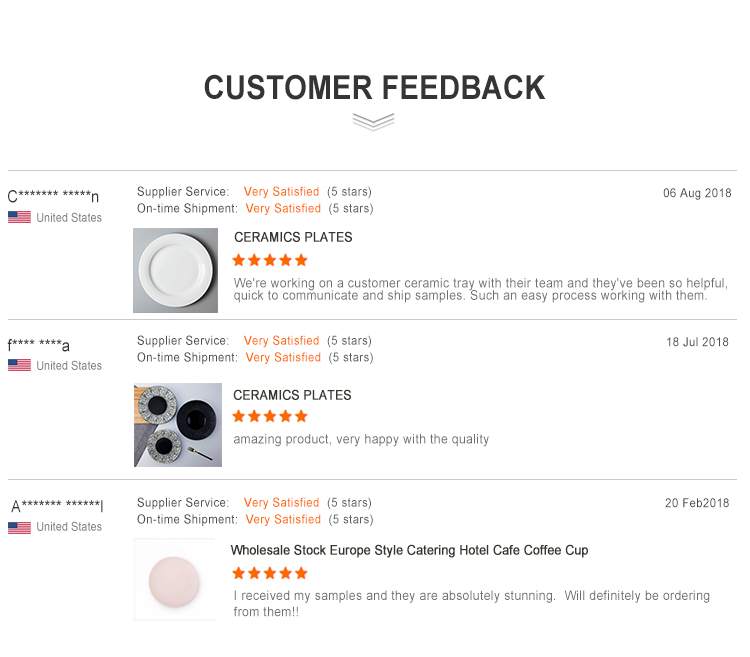Viewport: 750px width, 657px height.
Task: Click the down chevron under Customer Feedback heading
Action: (x=373, y=122)
